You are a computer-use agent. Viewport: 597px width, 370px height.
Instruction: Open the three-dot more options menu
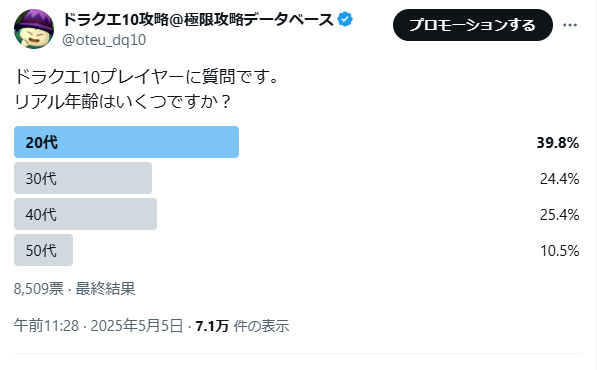click(x=570, y=25)
